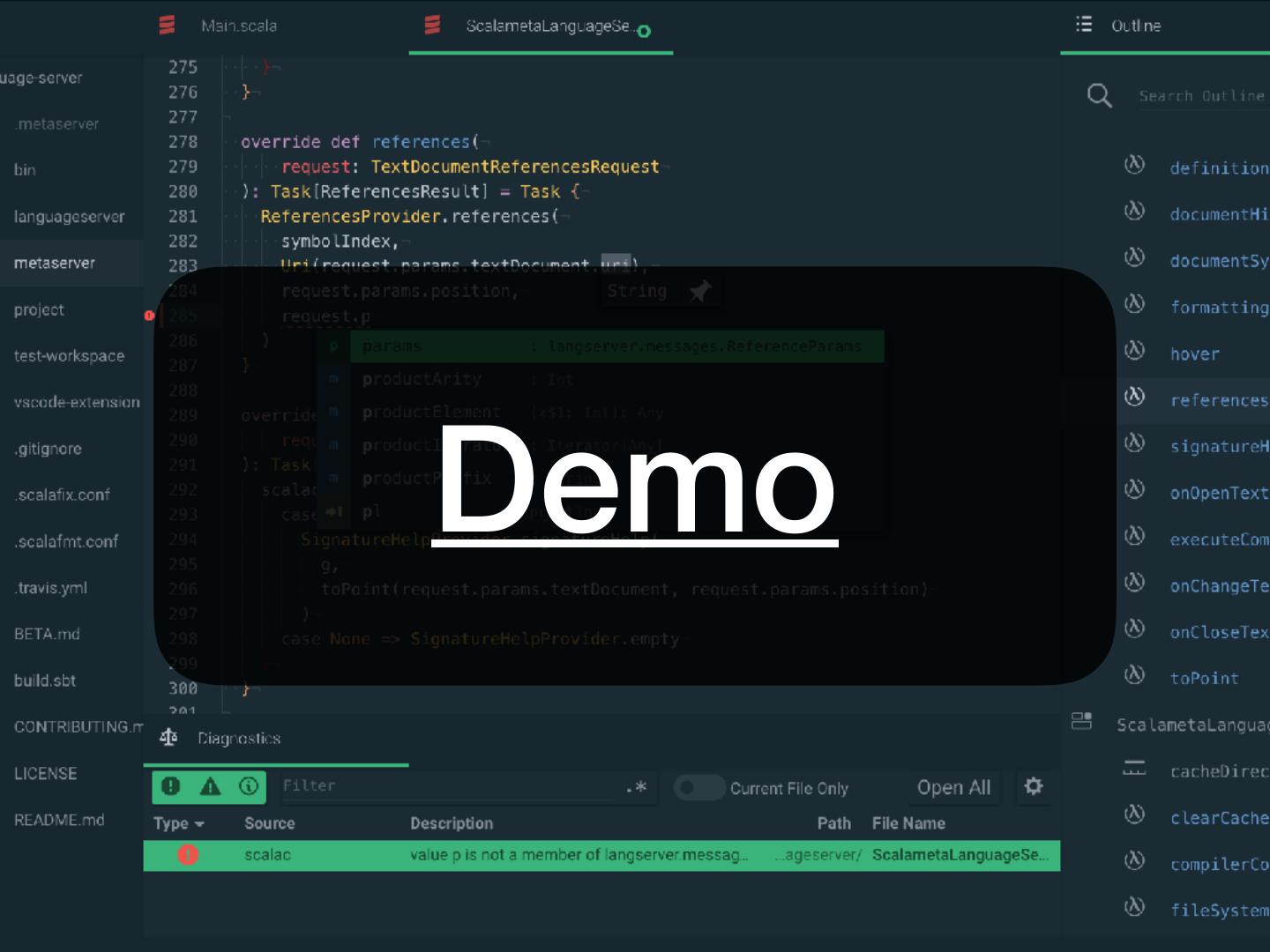1270x952 pixels.
Task: Expand the metaserver folder in tree
Action: click(x=55, y=263)
